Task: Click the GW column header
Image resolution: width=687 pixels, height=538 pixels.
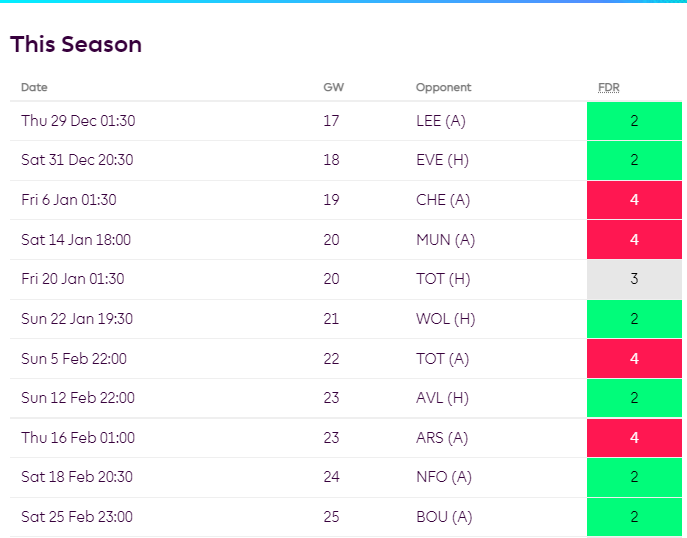Action: [x=333, y=88]
